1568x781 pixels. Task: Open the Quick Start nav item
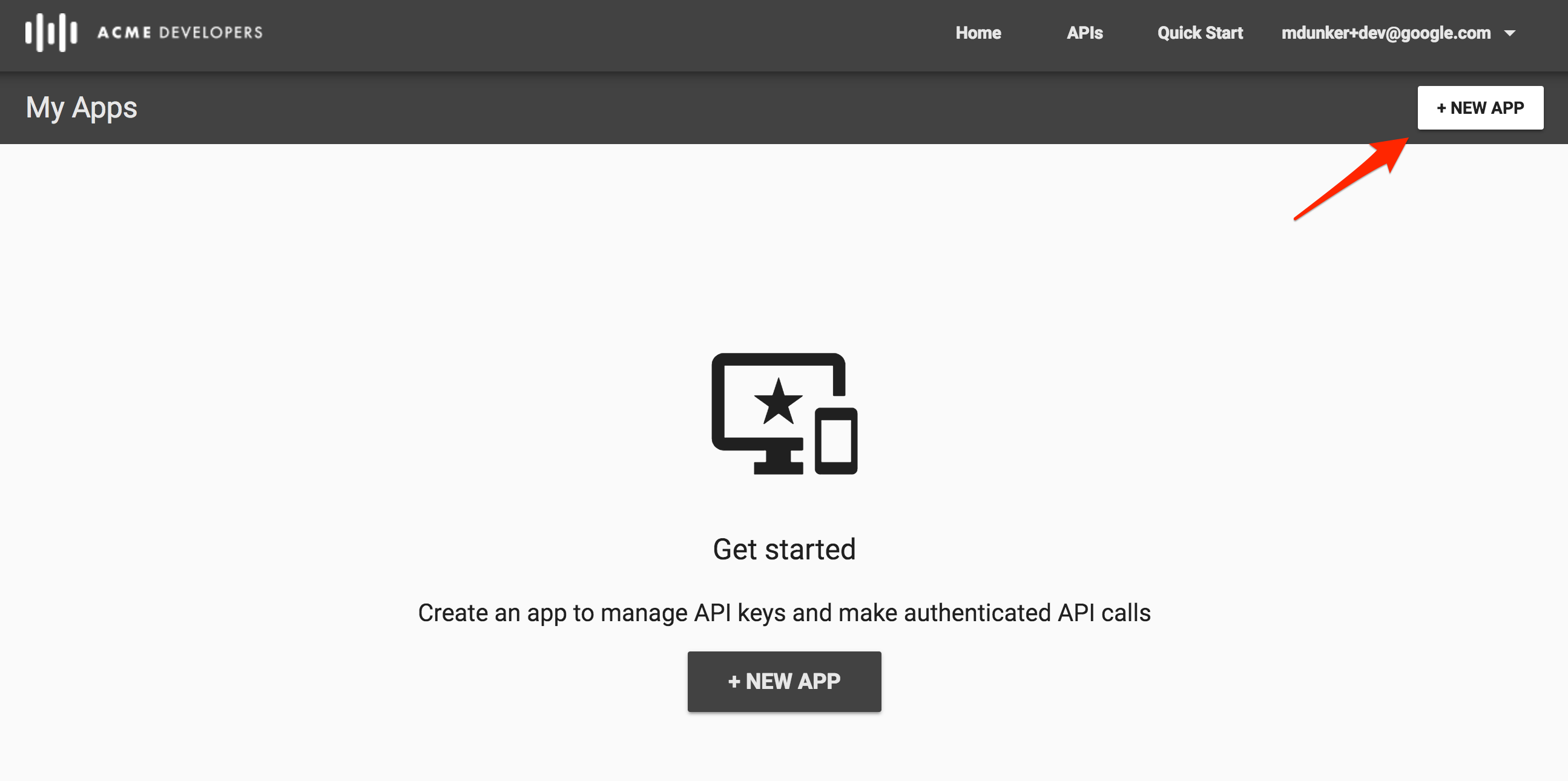coord(1199,33)
